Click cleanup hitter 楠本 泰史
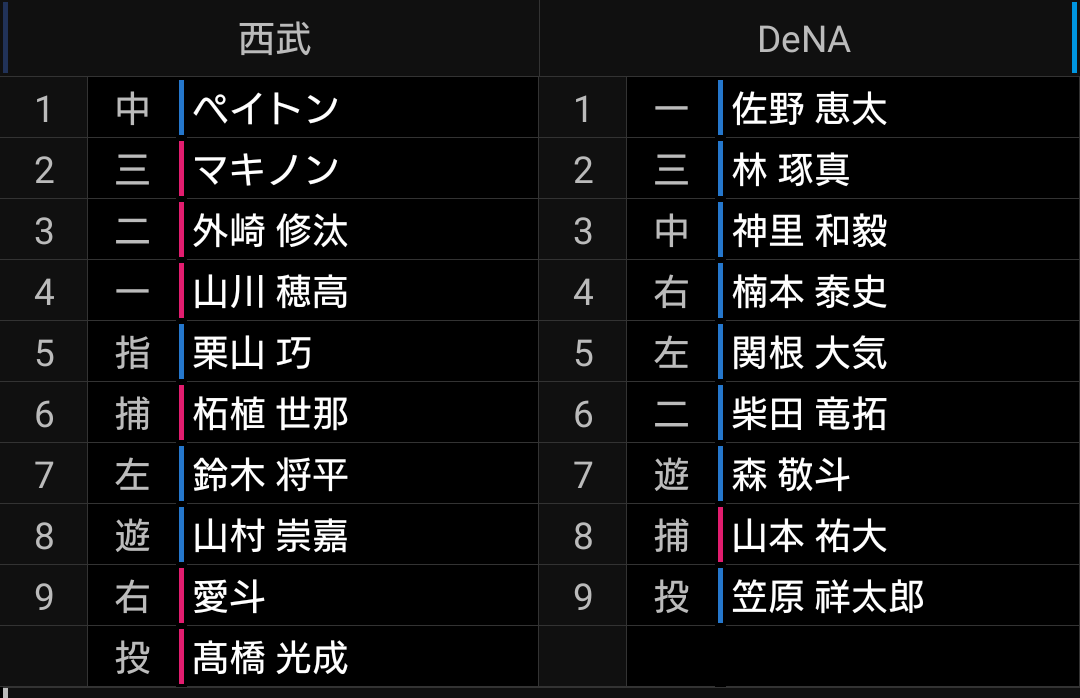1080x698 pixels. click(809, 291)
